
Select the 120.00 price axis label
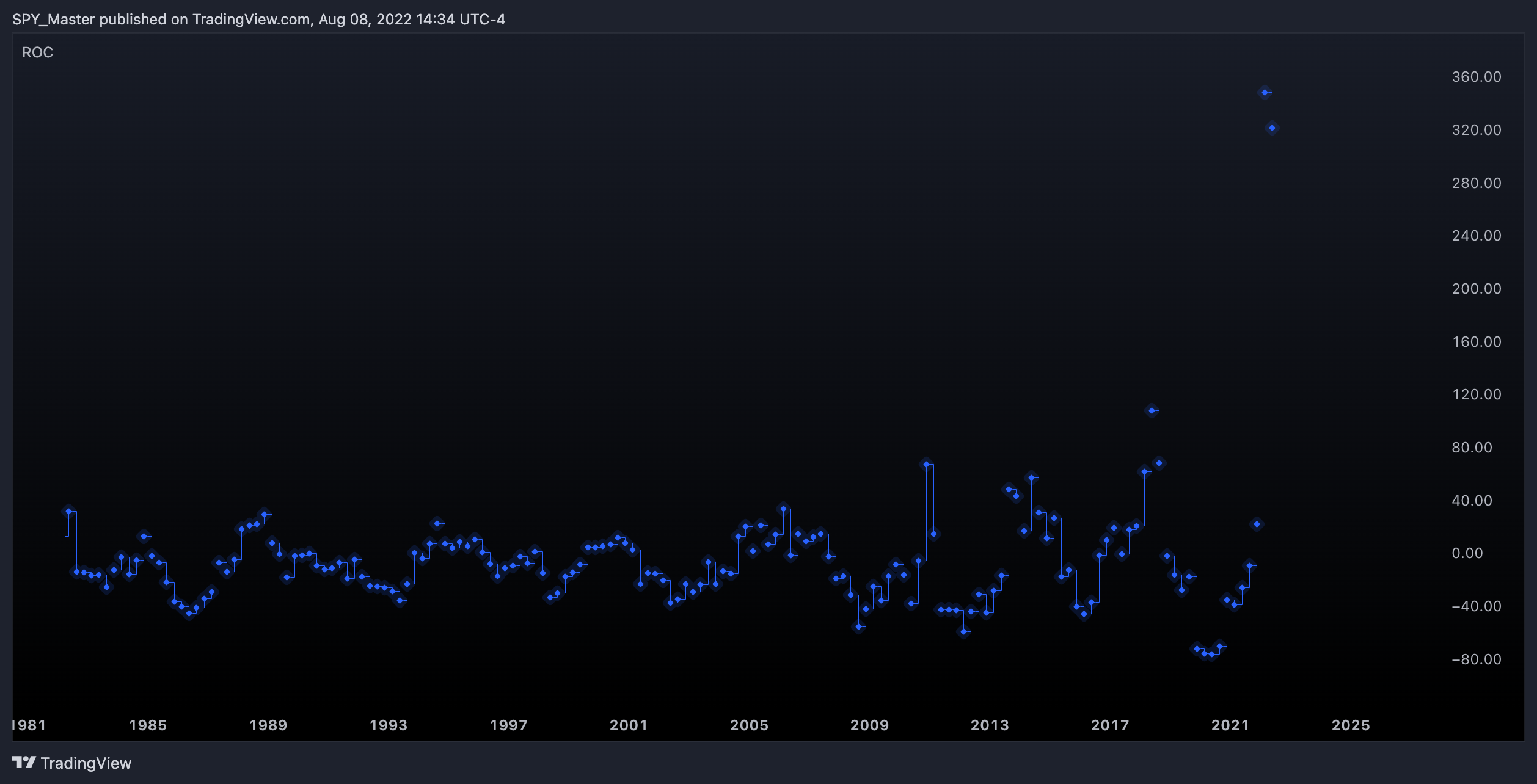(1477, 394)
